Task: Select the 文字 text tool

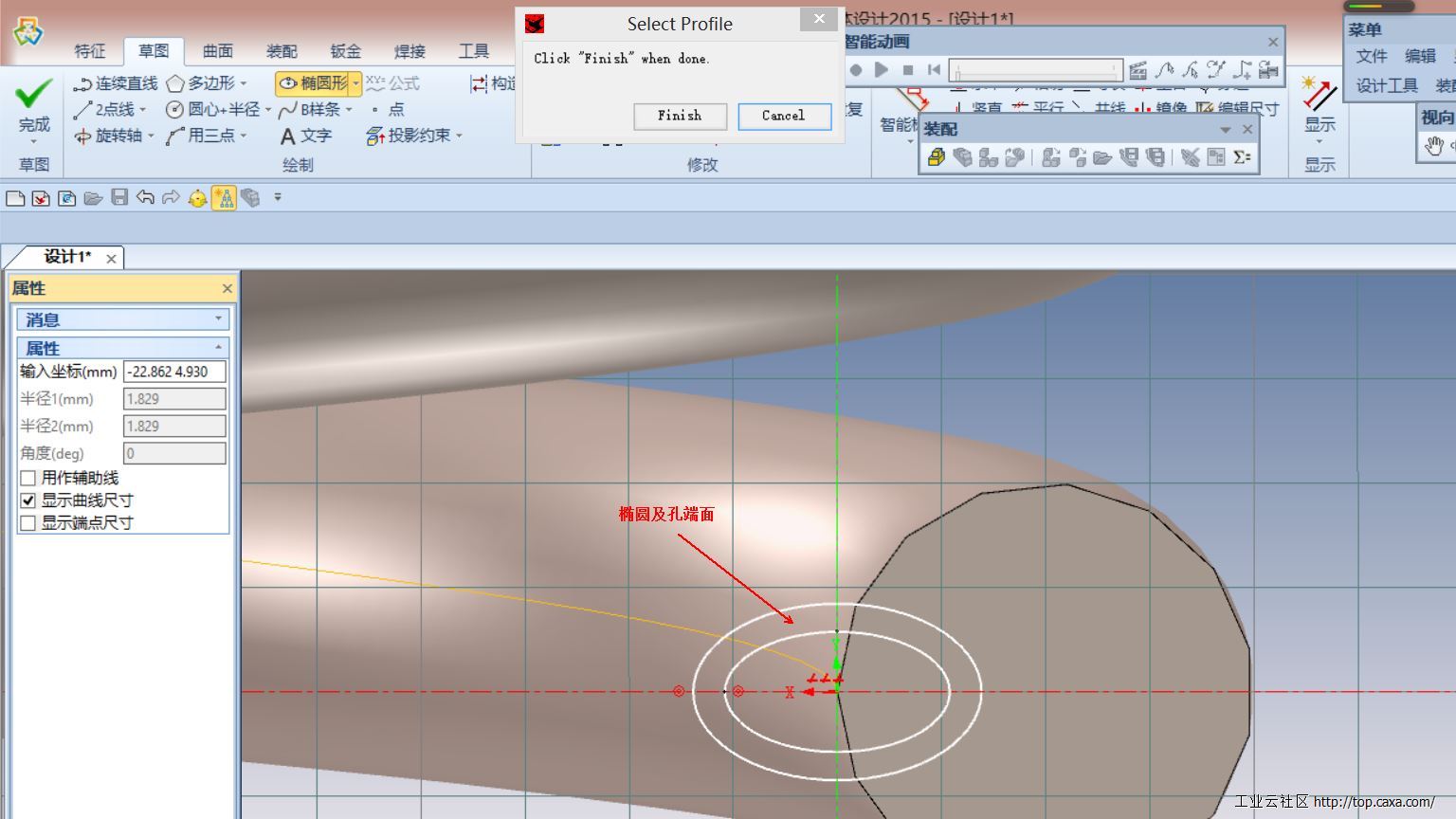Action: pos(305,136)
